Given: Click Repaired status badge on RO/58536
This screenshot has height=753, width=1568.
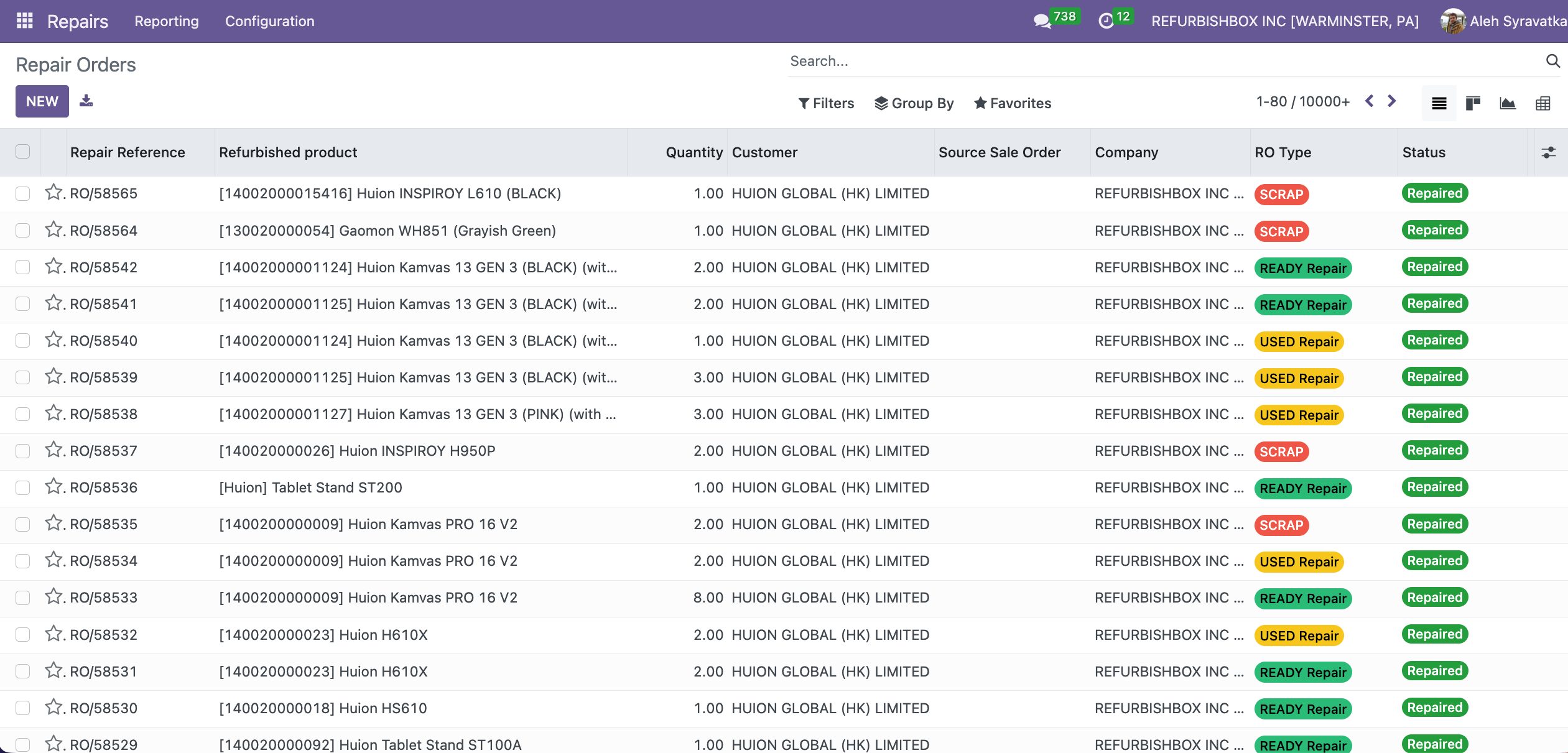Looking at the screenshot, I should [x=1434, y=487].
